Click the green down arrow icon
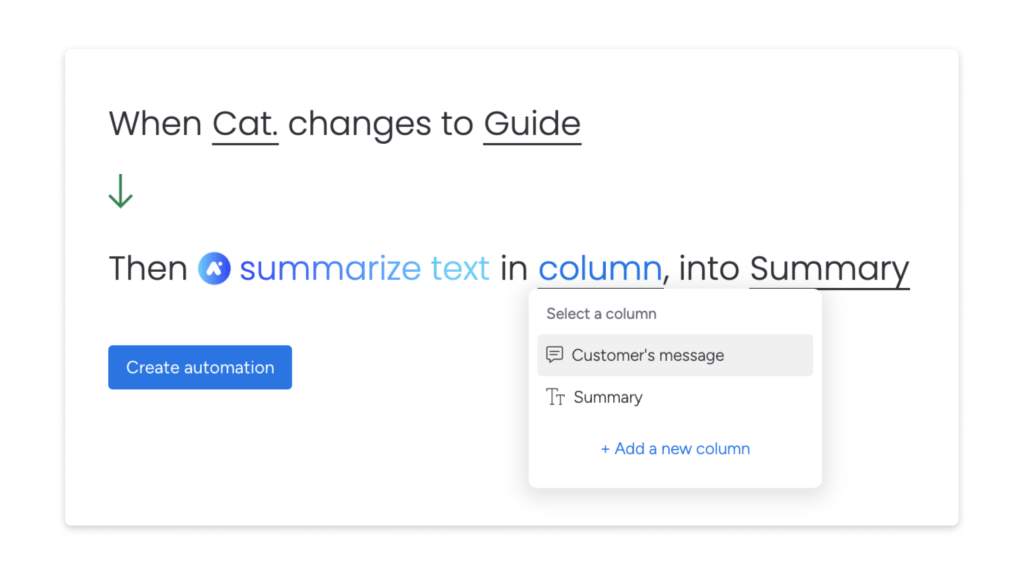This screenshot has height=574, width=1024. 121,191
